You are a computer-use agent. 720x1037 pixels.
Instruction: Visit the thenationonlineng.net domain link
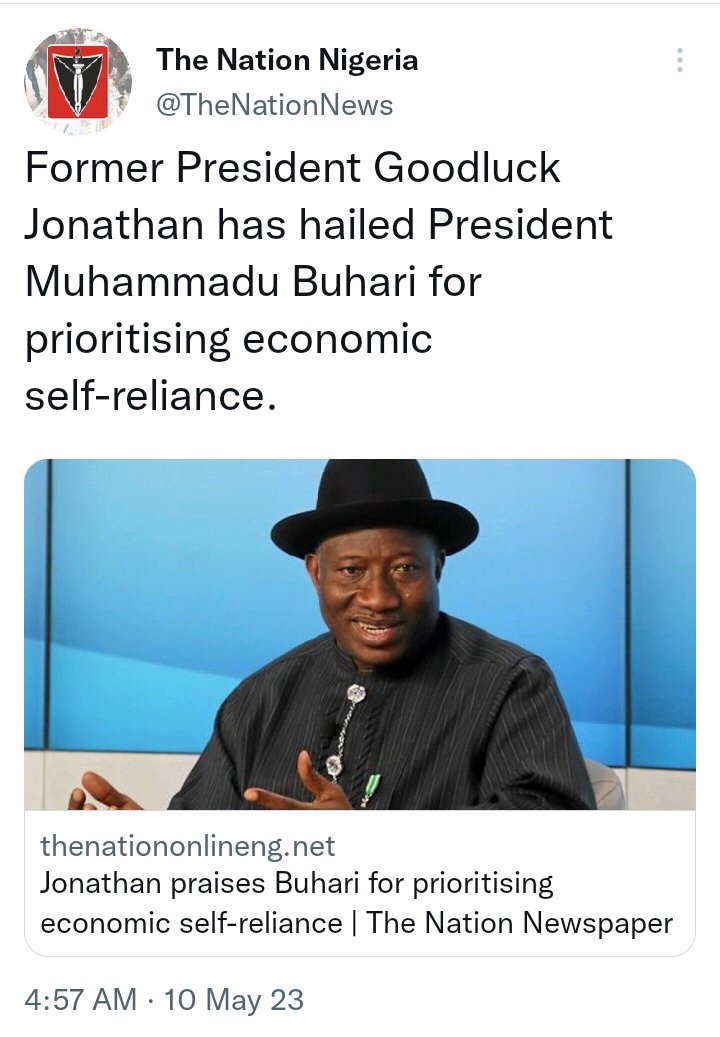click(x=188, y=847)
